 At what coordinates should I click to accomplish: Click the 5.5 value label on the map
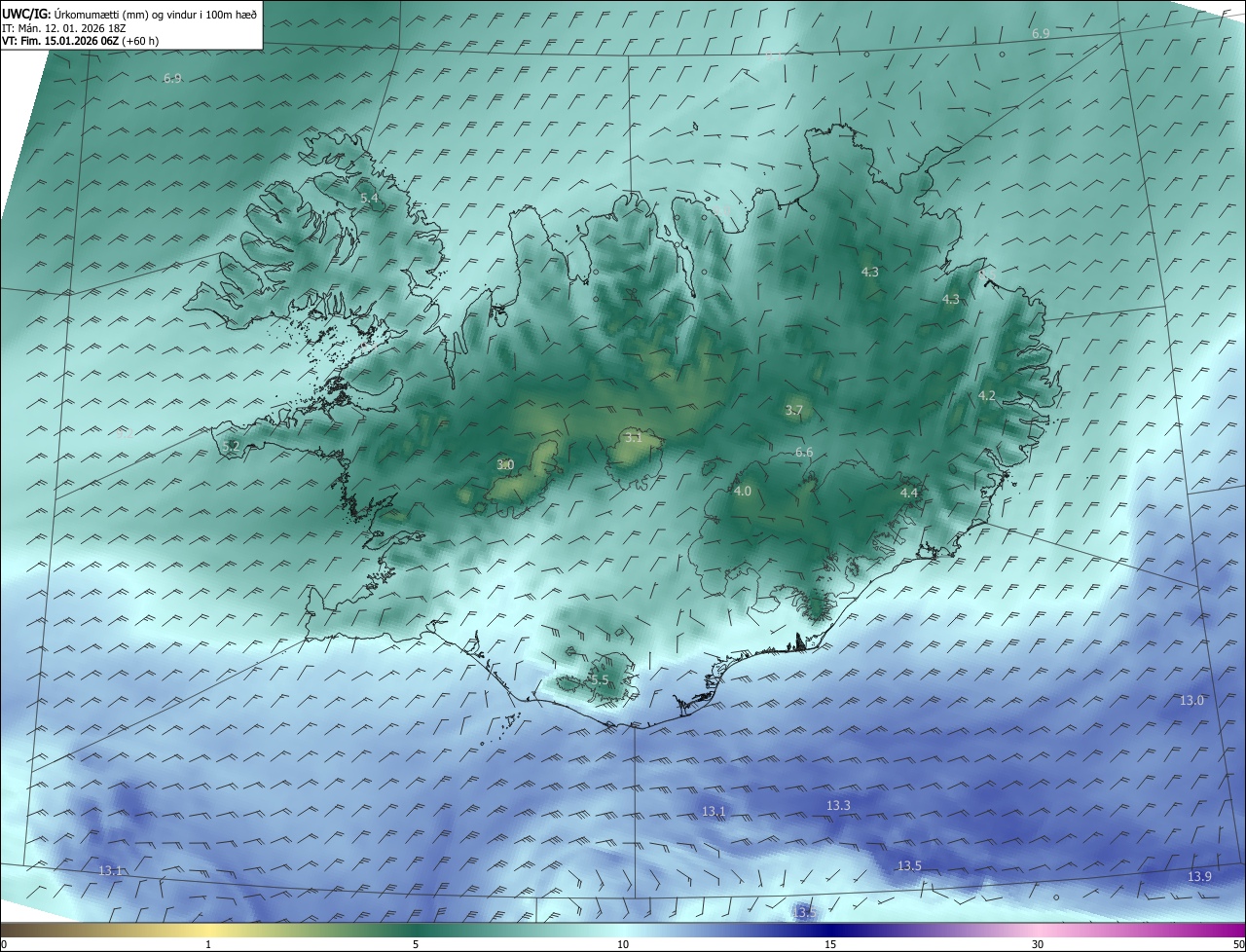(599, 680)
